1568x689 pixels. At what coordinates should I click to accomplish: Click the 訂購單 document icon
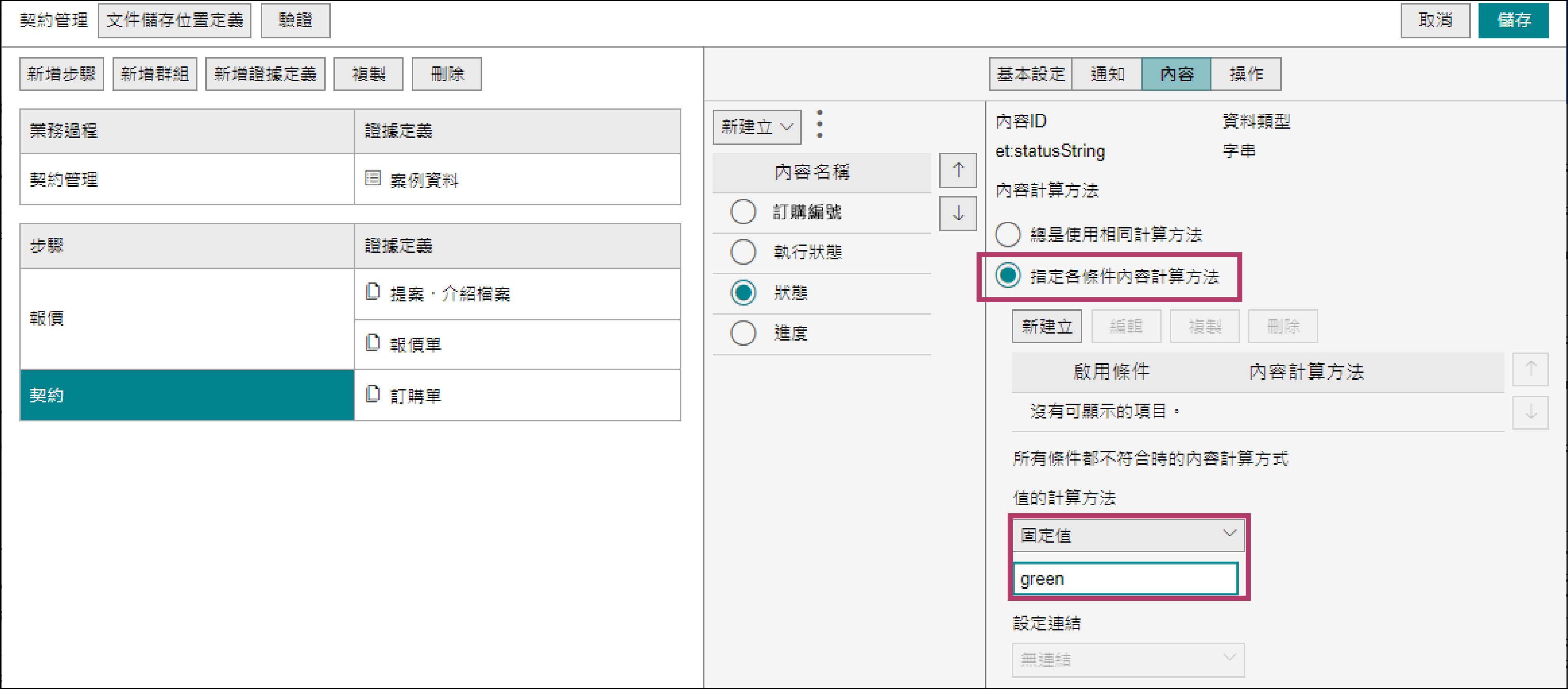[373, 395]
